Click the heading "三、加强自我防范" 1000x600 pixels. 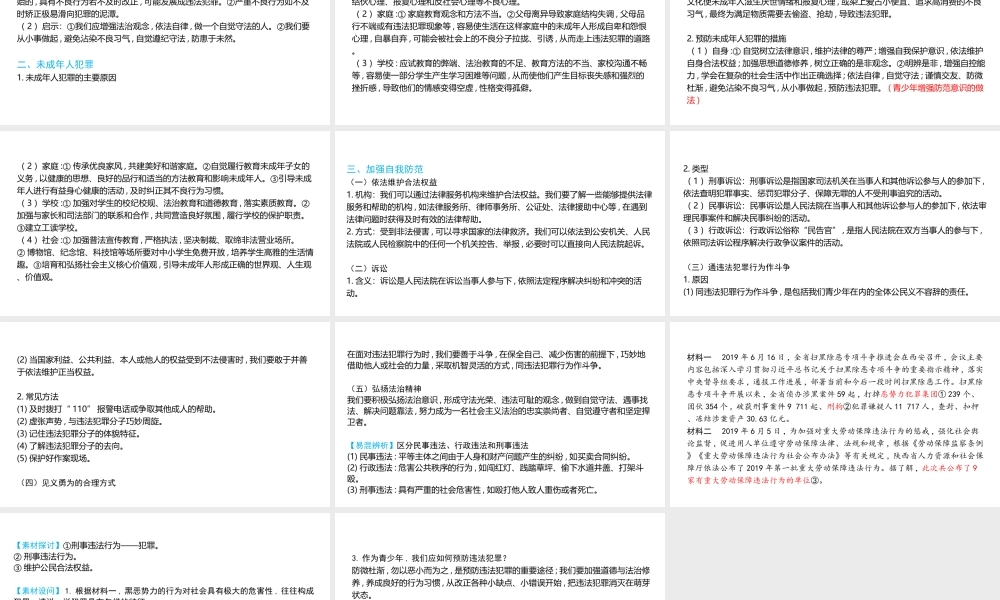[x=385, y=169]
